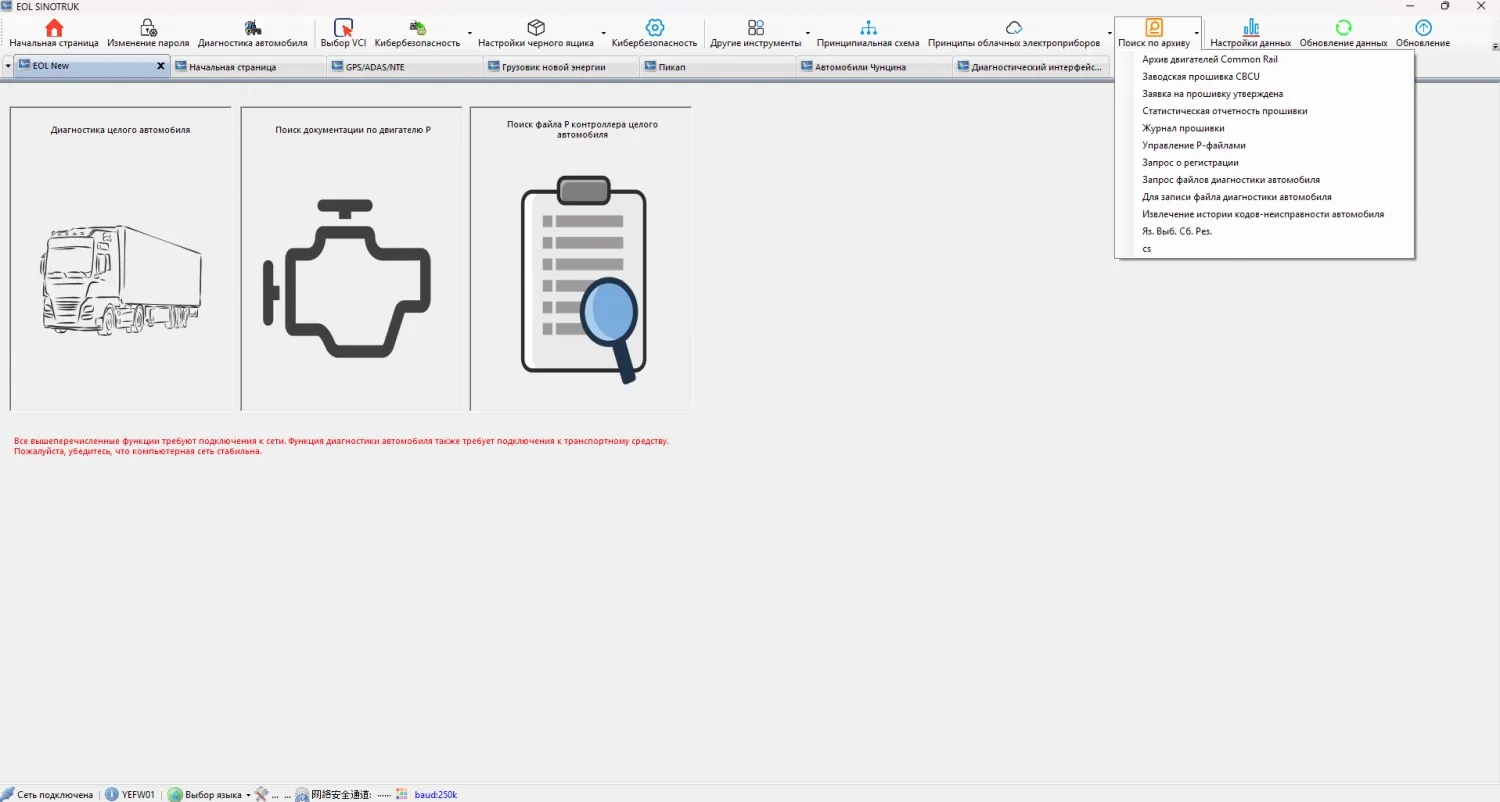The image size is (1500, 802).
Task: Open the Начальная страница home icon
Action: (54, 27)
